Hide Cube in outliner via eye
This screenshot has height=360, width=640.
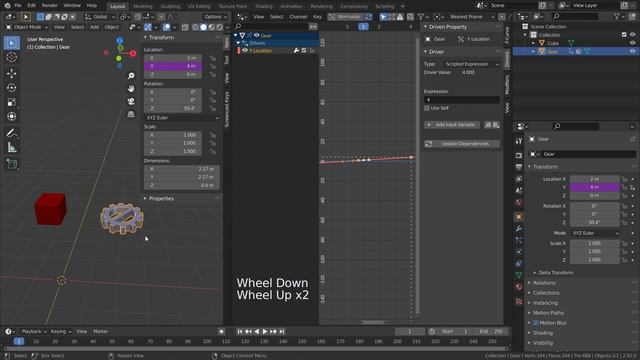pyautogui.click(x=633, y=43)
